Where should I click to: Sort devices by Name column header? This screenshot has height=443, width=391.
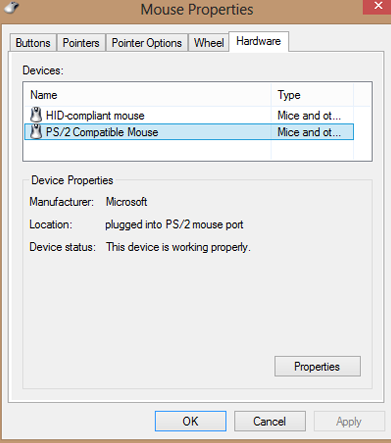coord(148,95)
